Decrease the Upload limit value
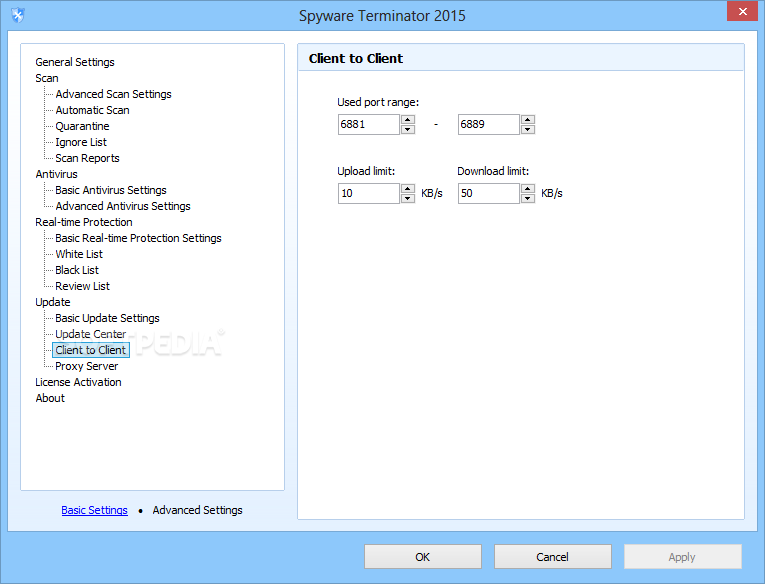This screenshot has width=765, height=584. point(408,198)
